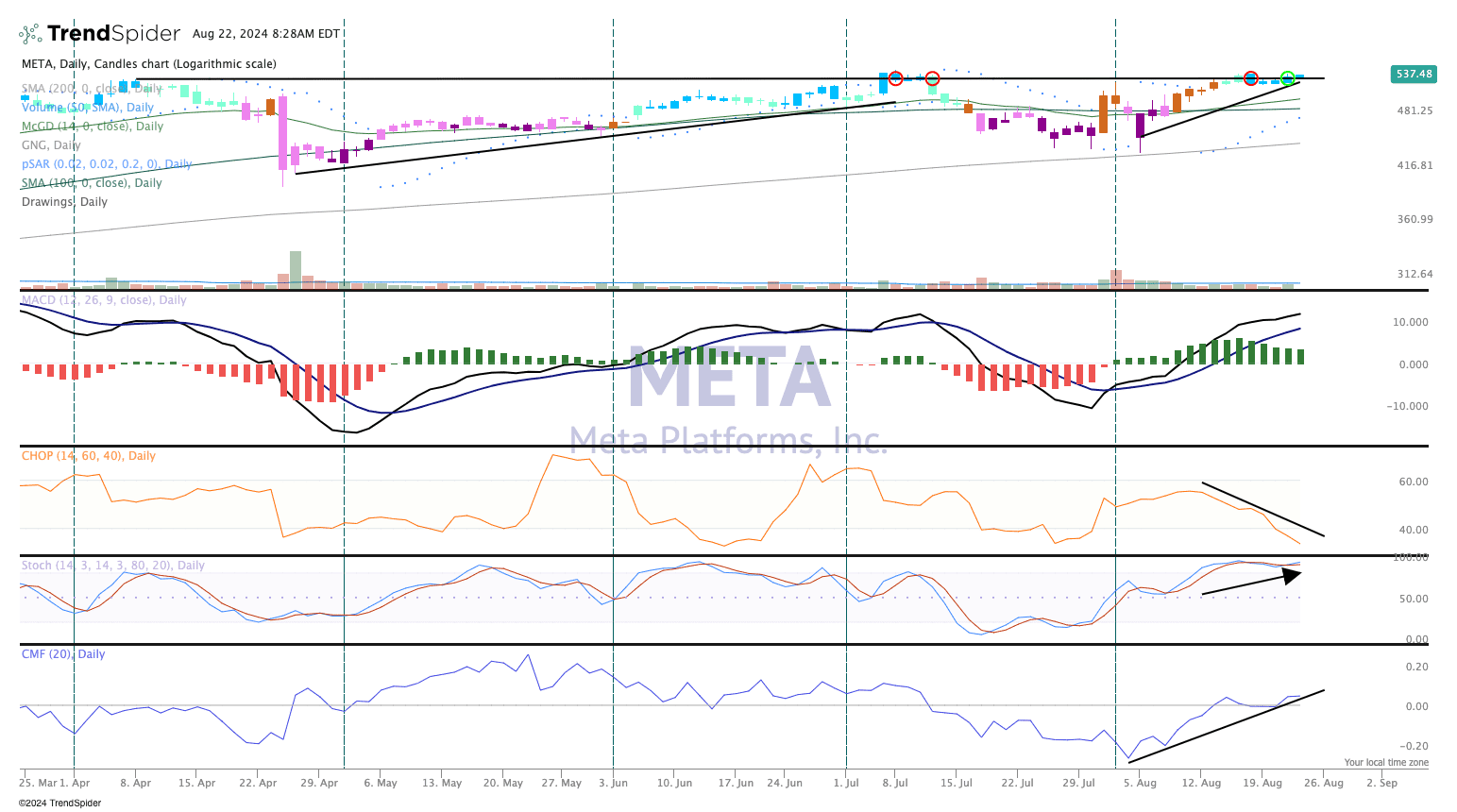Click the 8. Apr date axis label
This screenshot has height=812, width=1457.
click(x=136, y=783)
